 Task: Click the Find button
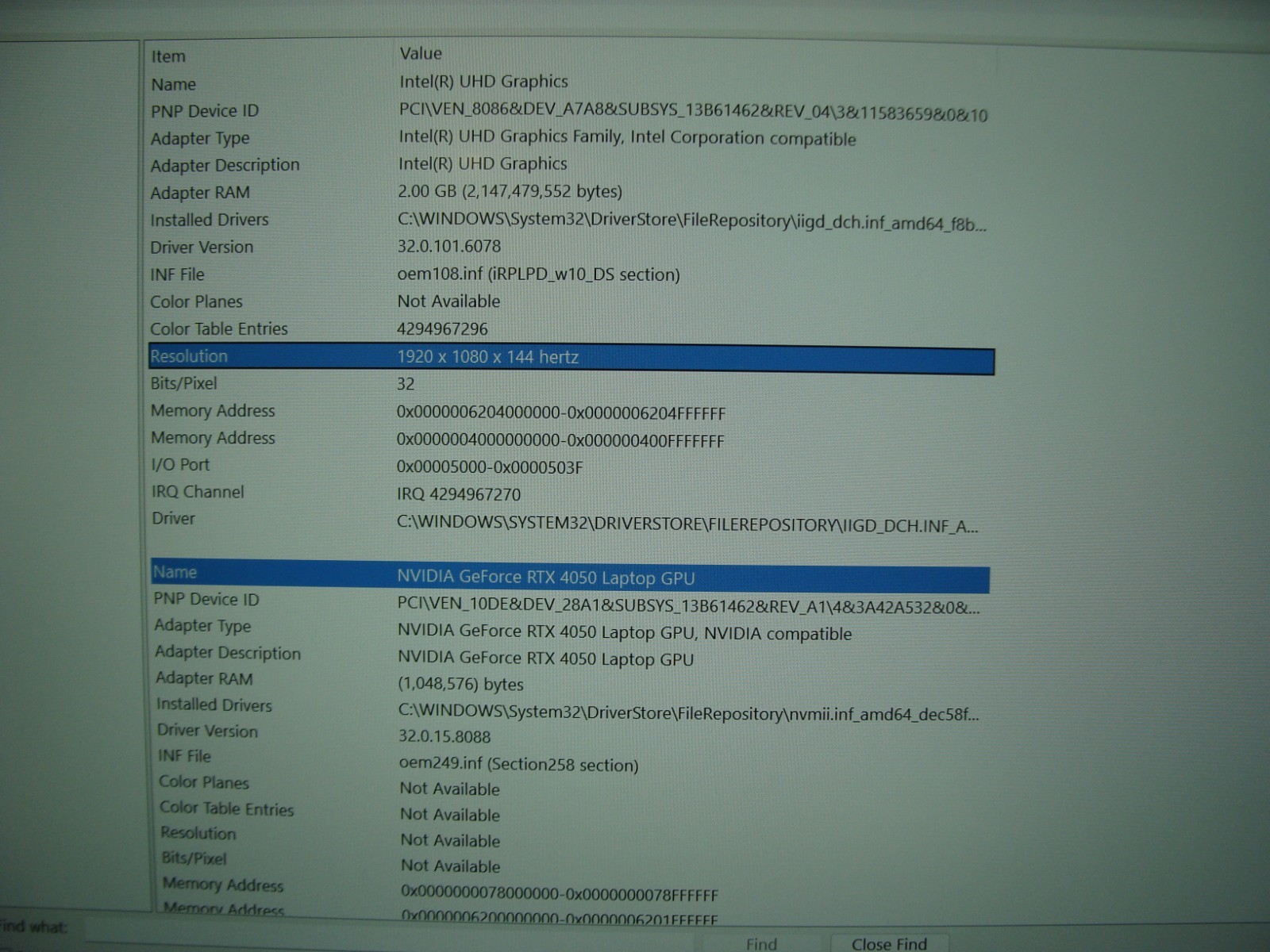click(x=761, y=943)
